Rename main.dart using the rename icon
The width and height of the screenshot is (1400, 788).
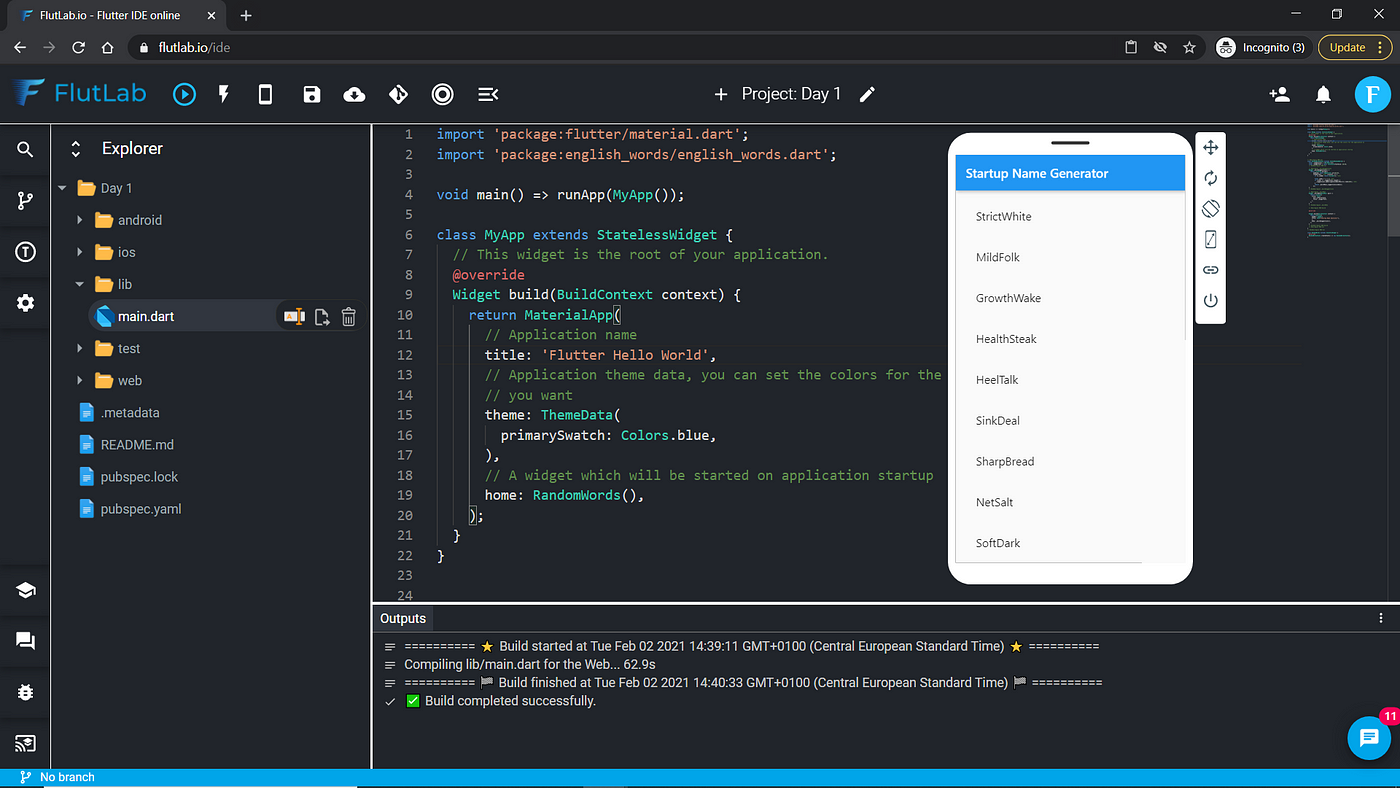point(294,316)
